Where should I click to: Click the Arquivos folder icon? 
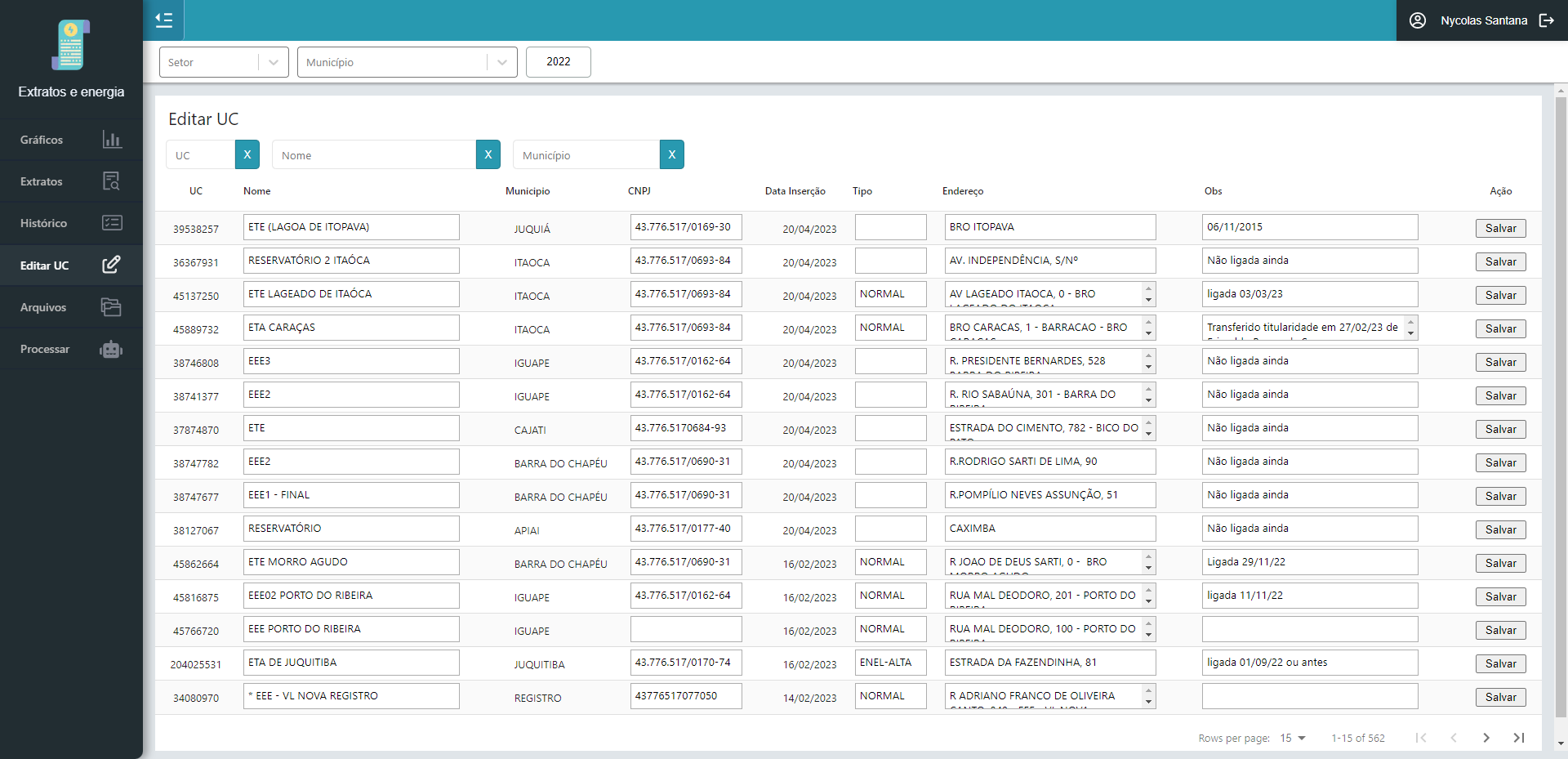tap(111, 307)
